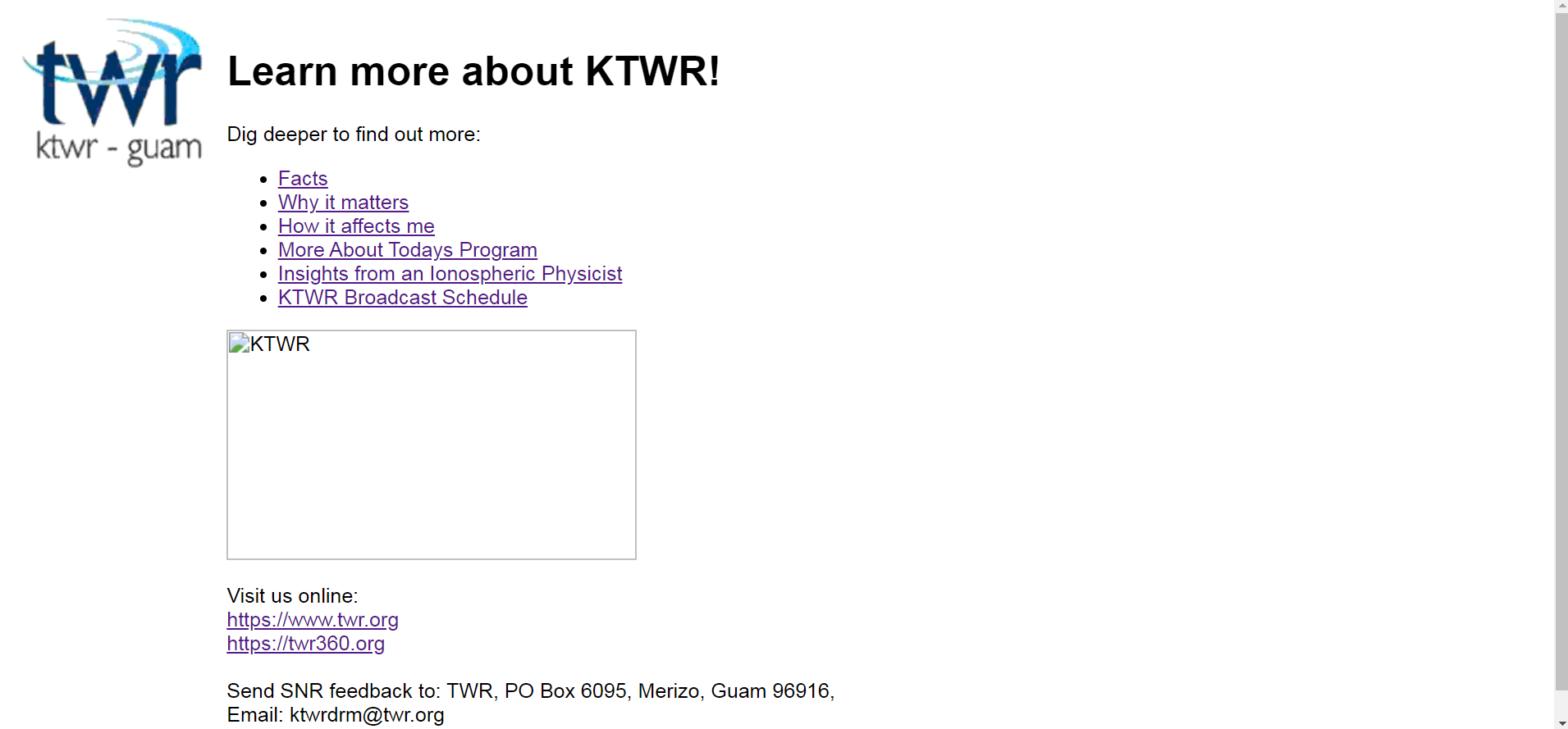This screenshot has height=729, width=1568.
Task: Open the Facts link
Action: [303, 179]
